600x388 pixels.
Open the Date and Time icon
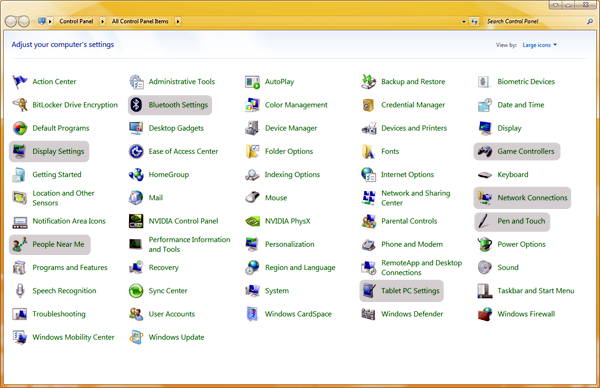pyautogui.click(x=484, y=105)
